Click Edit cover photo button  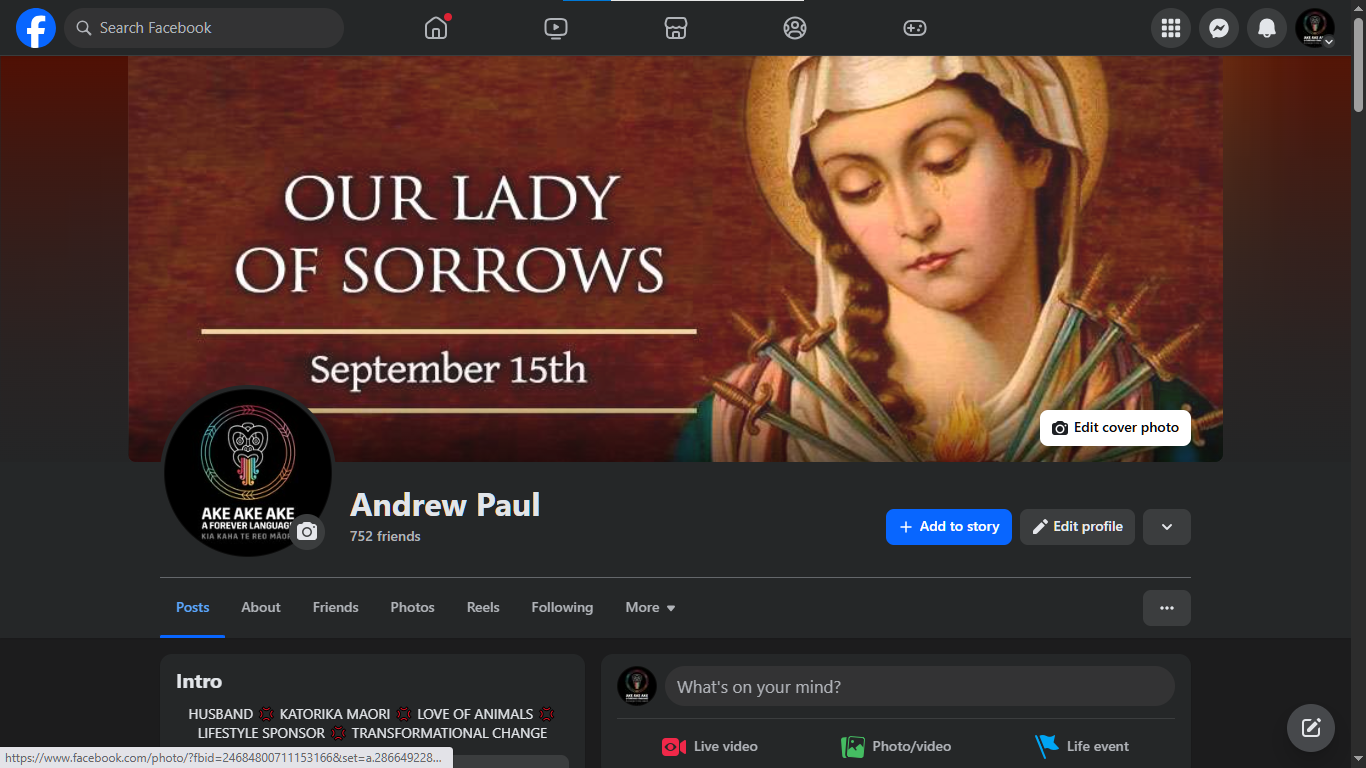[1115, 428]
